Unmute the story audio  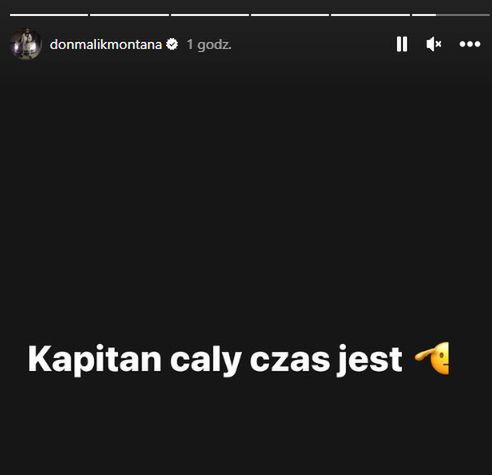pos(434,44)
